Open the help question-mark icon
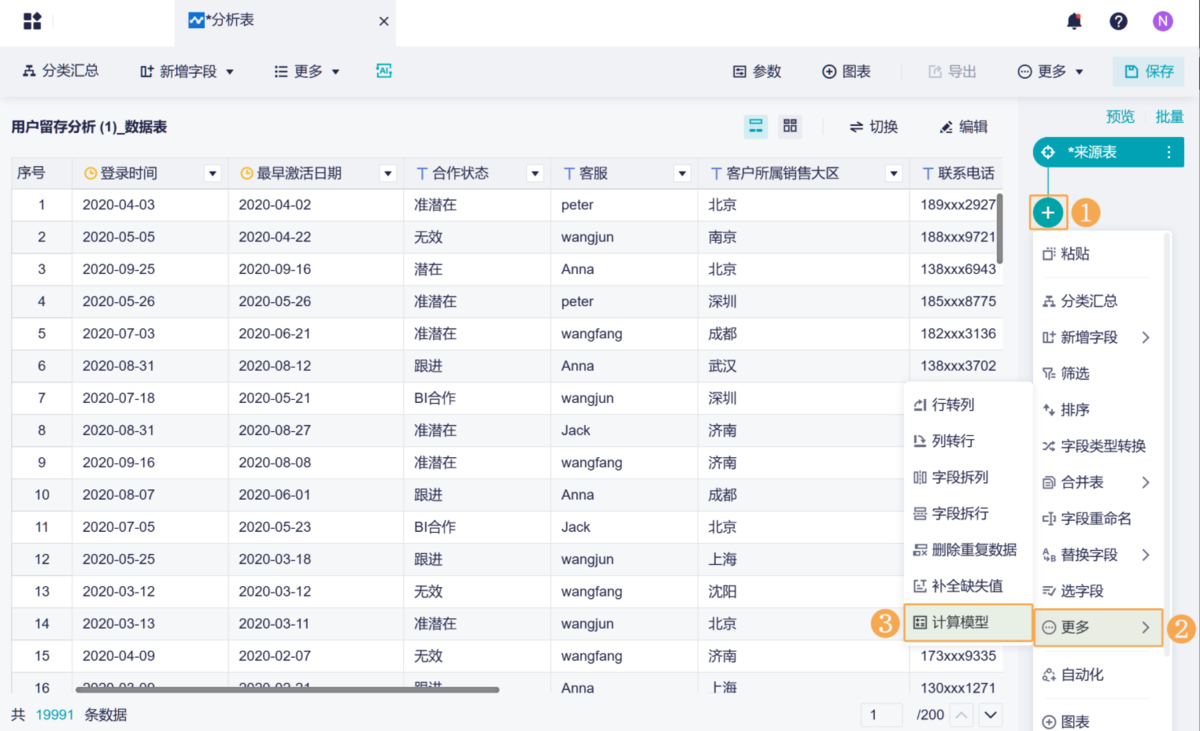 (x=1118, y=20)
